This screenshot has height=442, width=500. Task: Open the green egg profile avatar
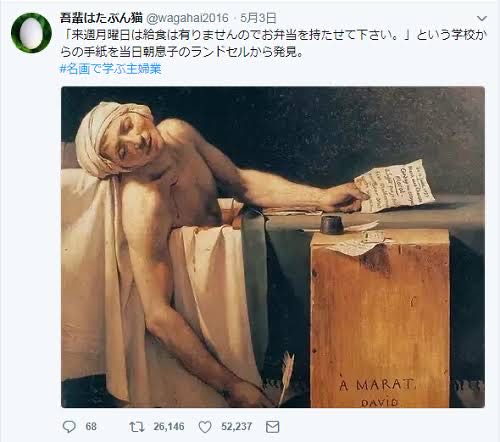pyautogui.click(x=31, y=33)
